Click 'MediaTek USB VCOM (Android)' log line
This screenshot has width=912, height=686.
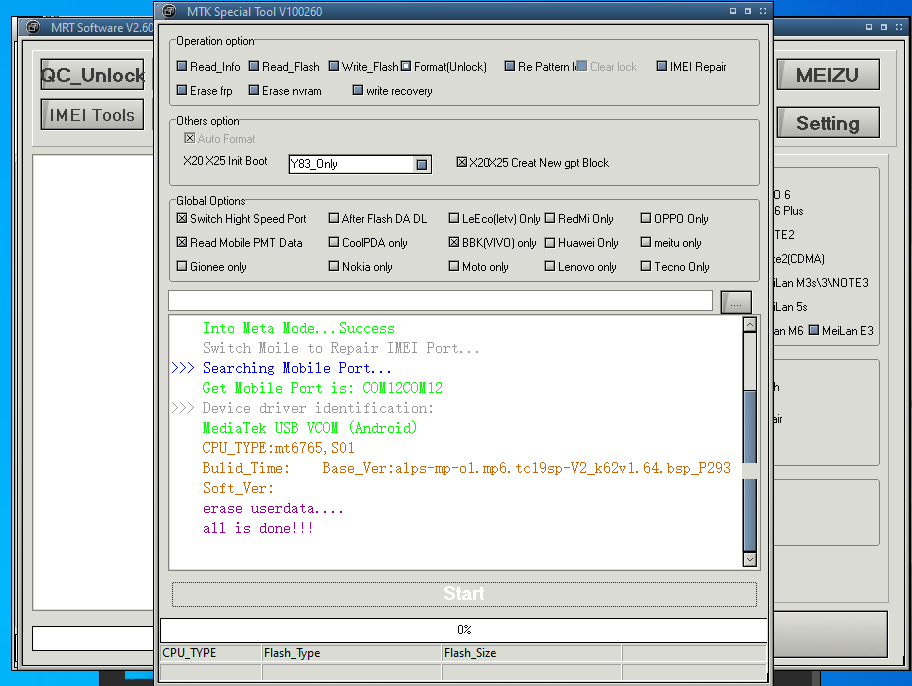309,428
